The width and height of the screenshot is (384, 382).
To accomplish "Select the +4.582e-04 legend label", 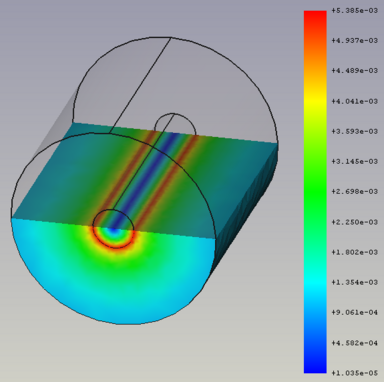I will click(355, 343).
